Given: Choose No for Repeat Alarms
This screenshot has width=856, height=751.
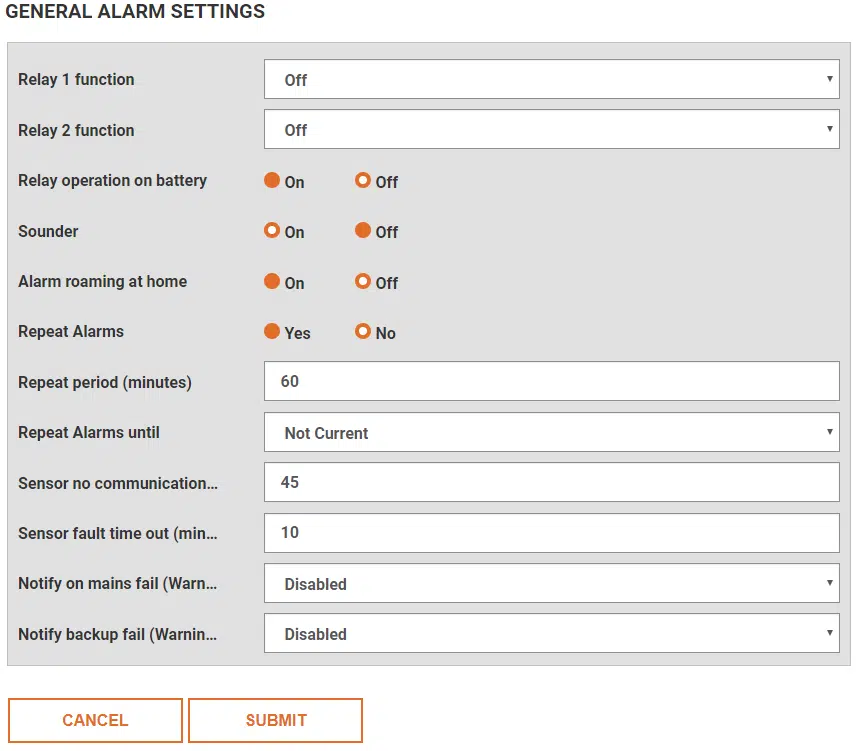Looking at the screenshot, I should pyautogui.click(x=363, y=332).
